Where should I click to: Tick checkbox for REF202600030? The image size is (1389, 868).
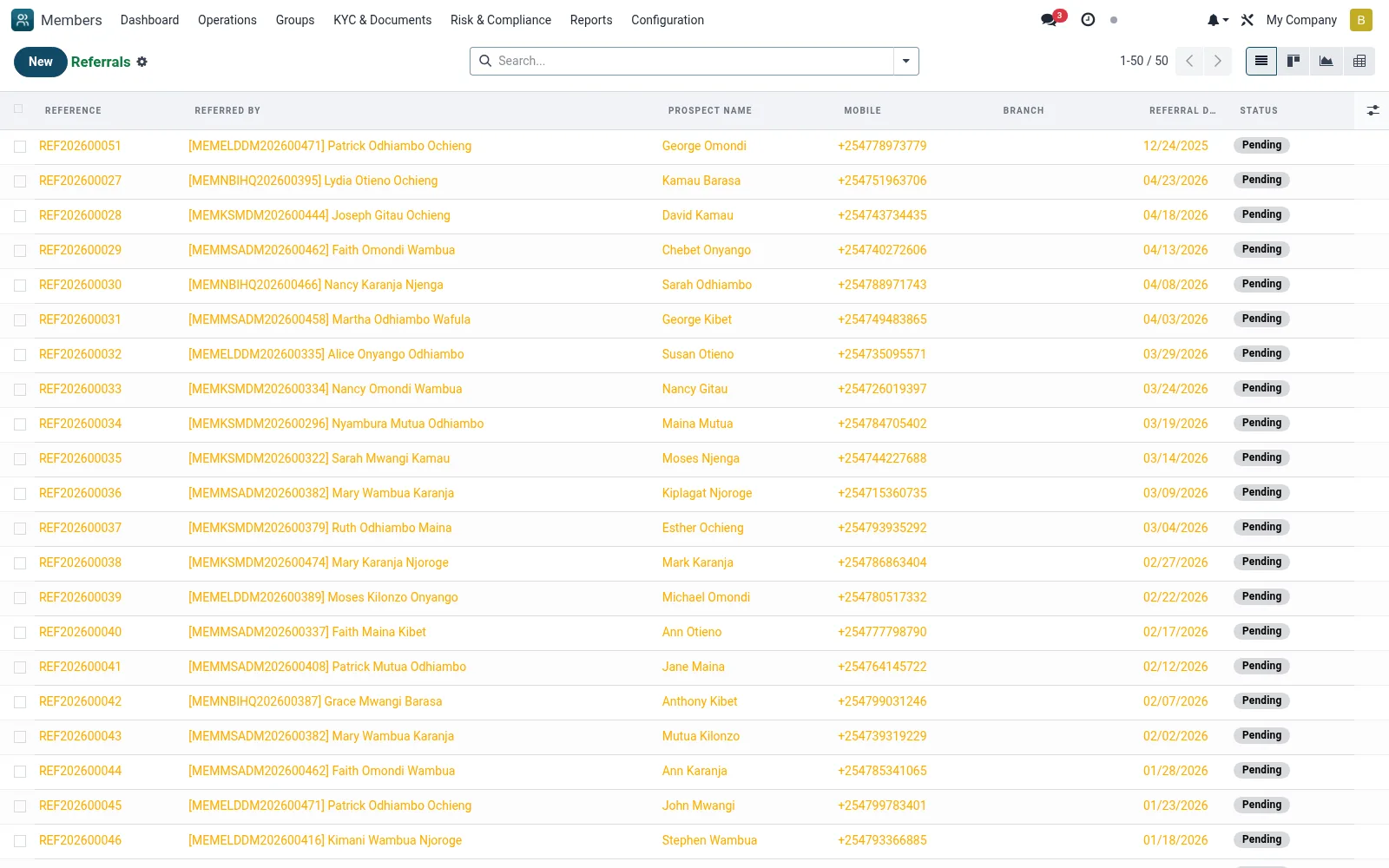[20, 286]
